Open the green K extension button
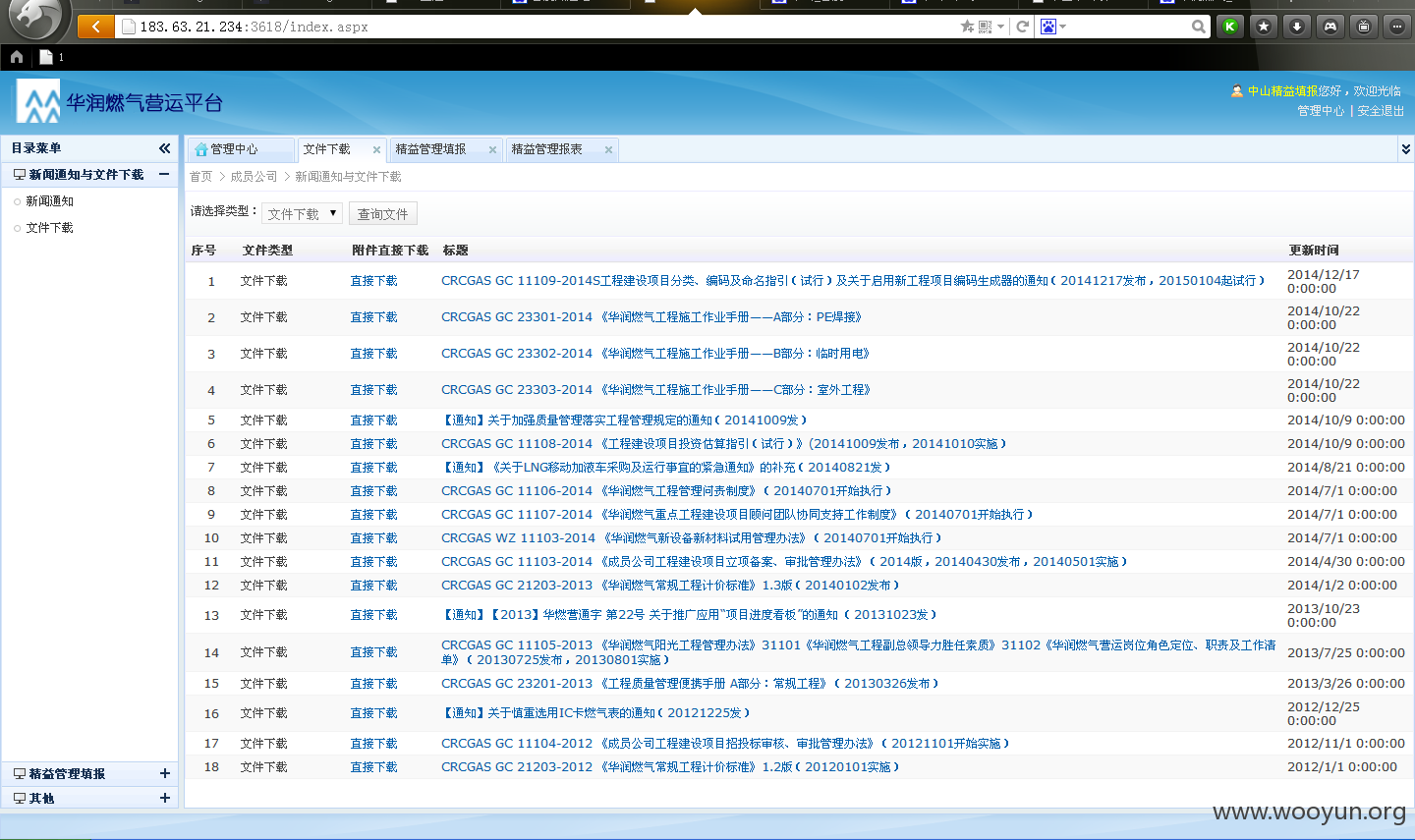Viewport: 1415px width, 840px height. (x=1229, y=27)
